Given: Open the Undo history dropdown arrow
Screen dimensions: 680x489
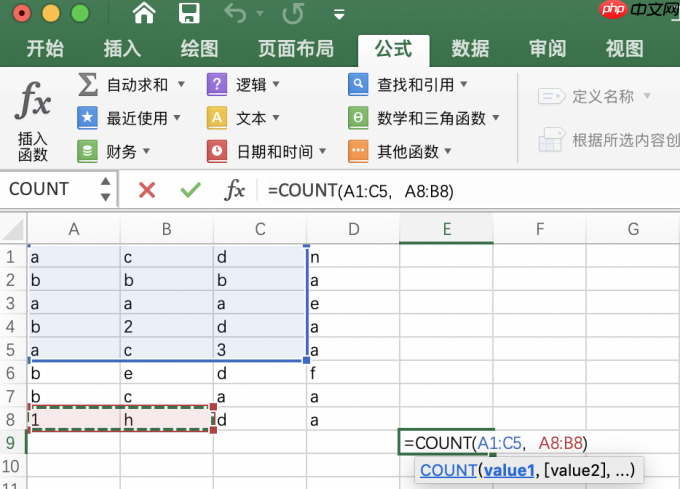Looking at the screenshot, I should (260, 13).
